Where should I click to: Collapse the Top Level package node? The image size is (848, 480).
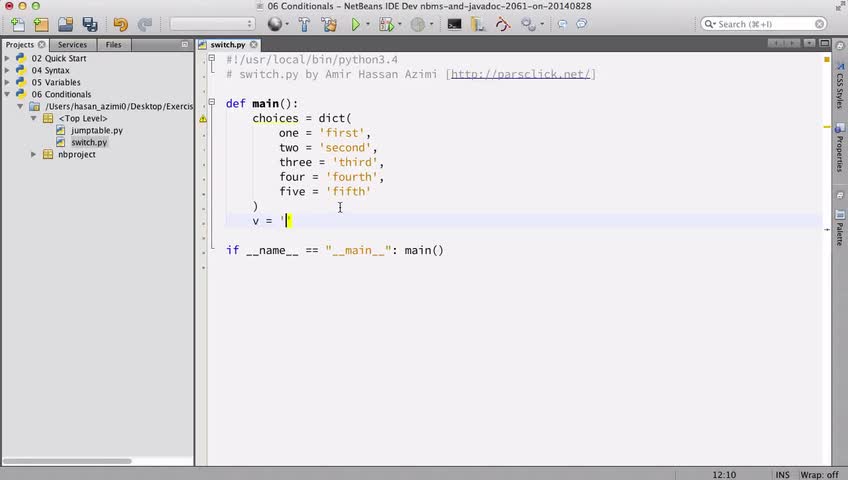[x=34, y=118]
